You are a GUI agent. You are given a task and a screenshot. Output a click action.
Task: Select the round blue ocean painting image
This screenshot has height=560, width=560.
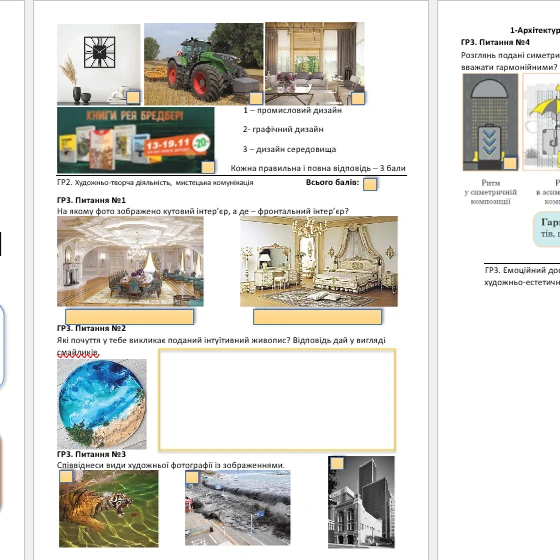102,404
